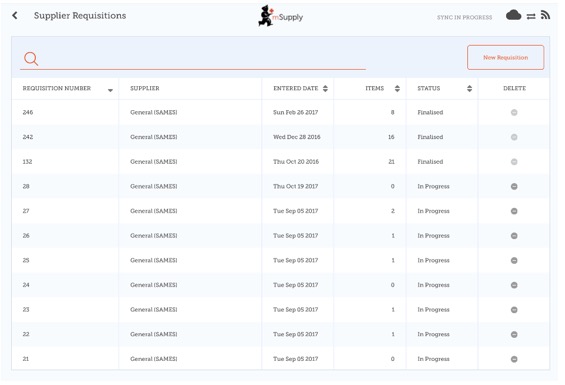Image resolution: width=565 pixels, height=385 pixels.
Task: Delete requisition 242
Action: pyautogui.click(x=514, y=137)
